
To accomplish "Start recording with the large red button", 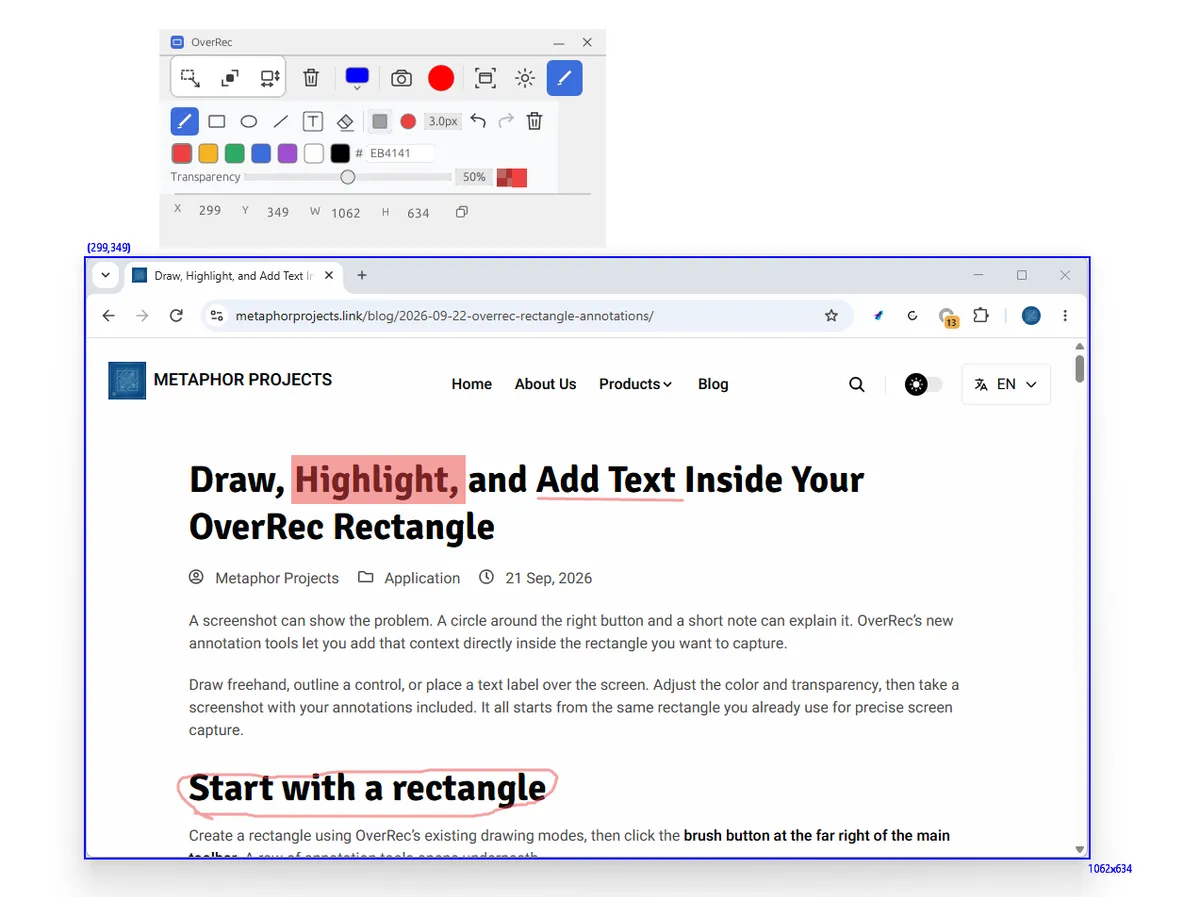I will [x=441, y=78].
